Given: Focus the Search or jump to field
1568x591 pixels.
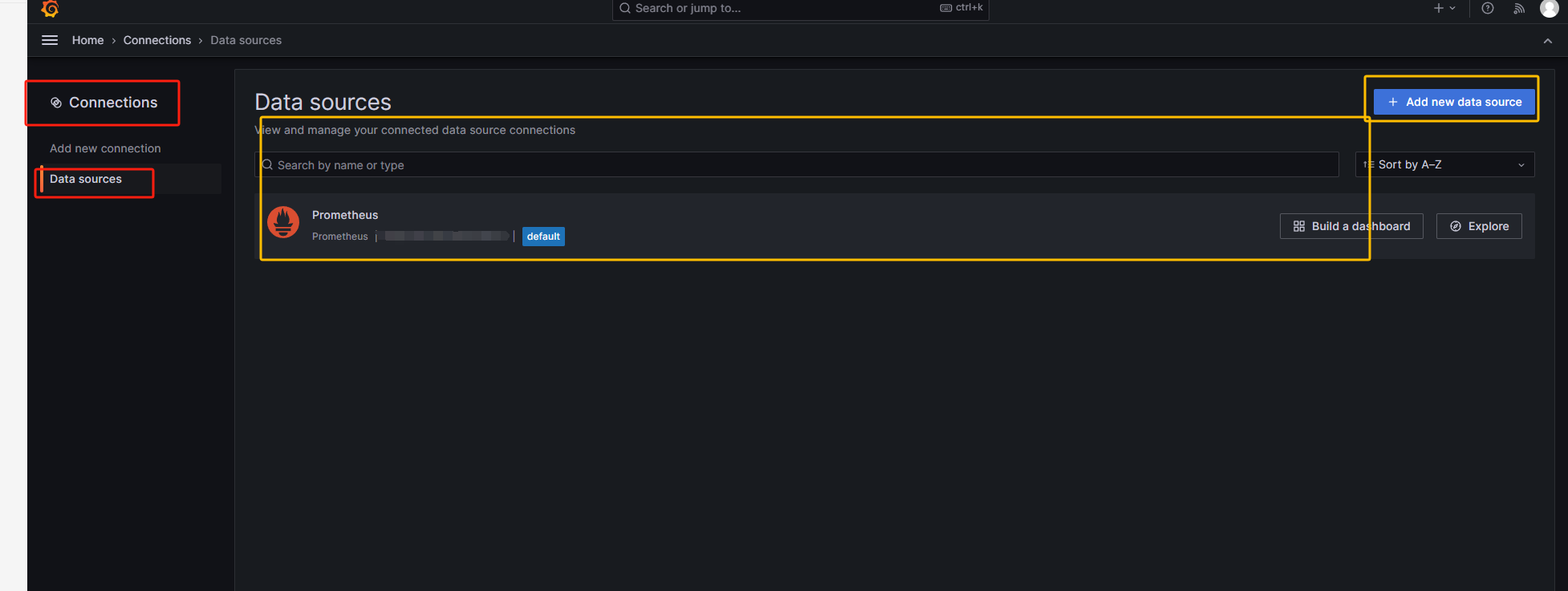Looking at the screenshot, I should [801, 8].
